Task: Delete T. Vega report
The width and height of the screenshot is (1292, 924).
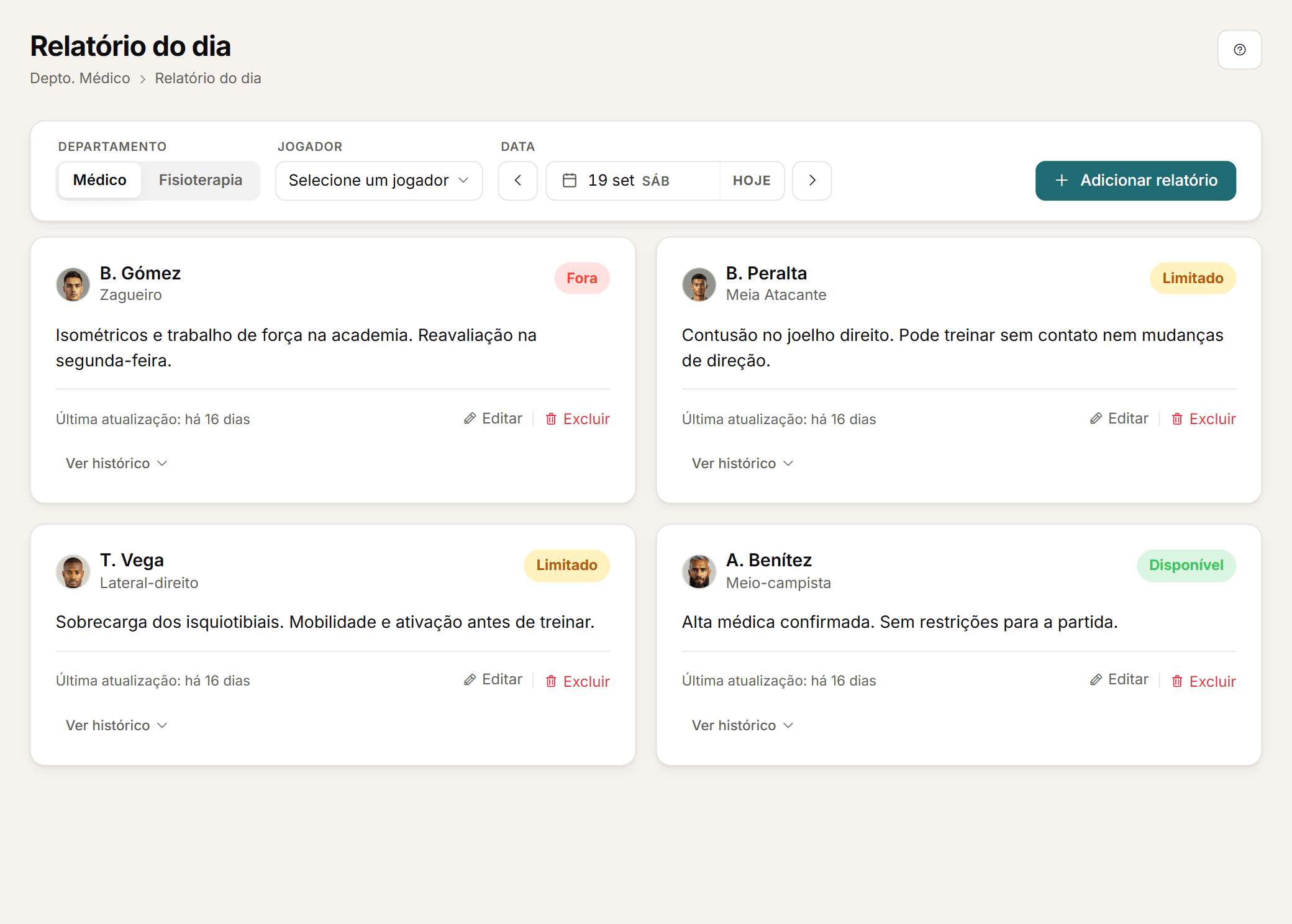Action: click(x=578, y=681)
